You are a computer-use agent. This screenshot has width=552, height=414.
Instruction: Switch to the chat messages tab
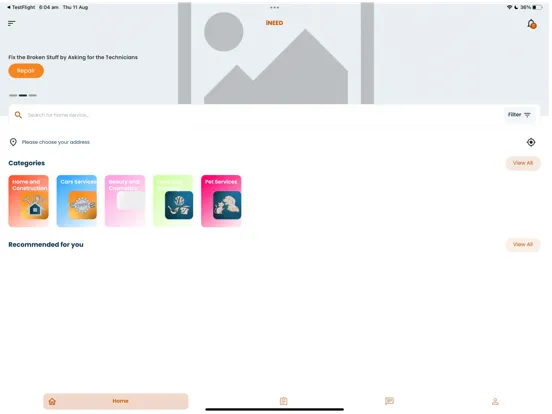coord(389,401)
